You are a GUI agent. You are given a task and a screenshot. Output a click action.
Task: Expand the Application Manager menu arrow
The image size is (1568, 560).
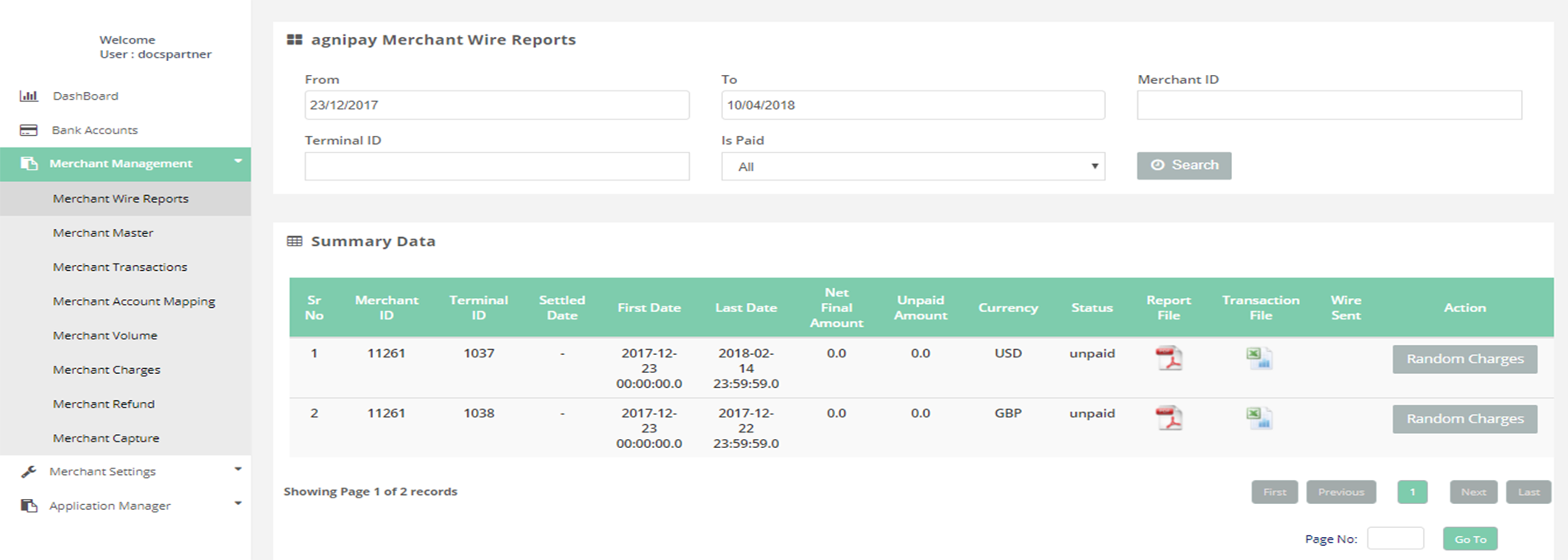pyautogui.click(x=238, y=503)
